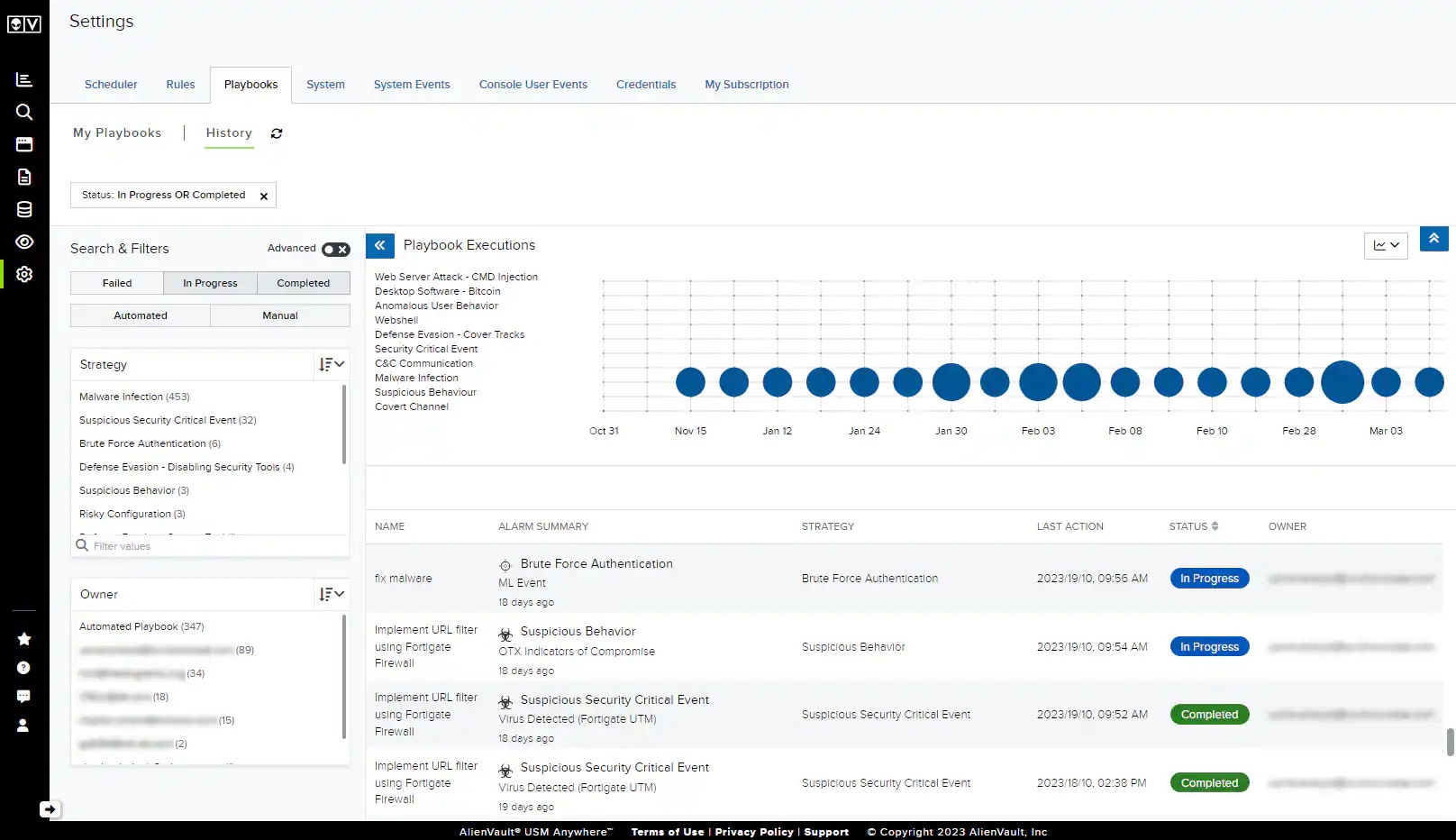Open the star favorites icon in sidebar
Image resolution: width=1456 pixels, height=840 pixels.
tap(24, 639)
